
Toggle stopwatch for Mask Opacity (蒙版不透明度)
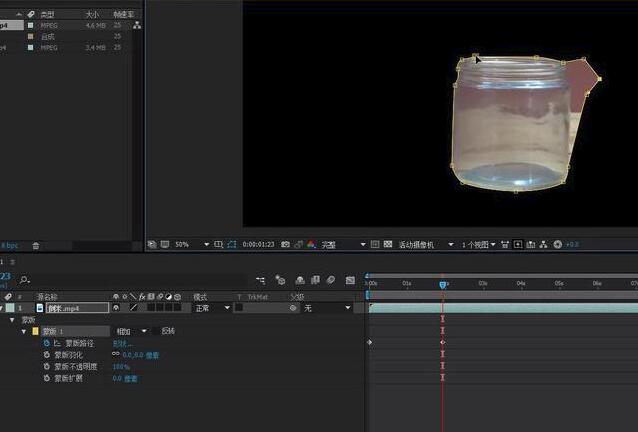(x=46, y=367)
